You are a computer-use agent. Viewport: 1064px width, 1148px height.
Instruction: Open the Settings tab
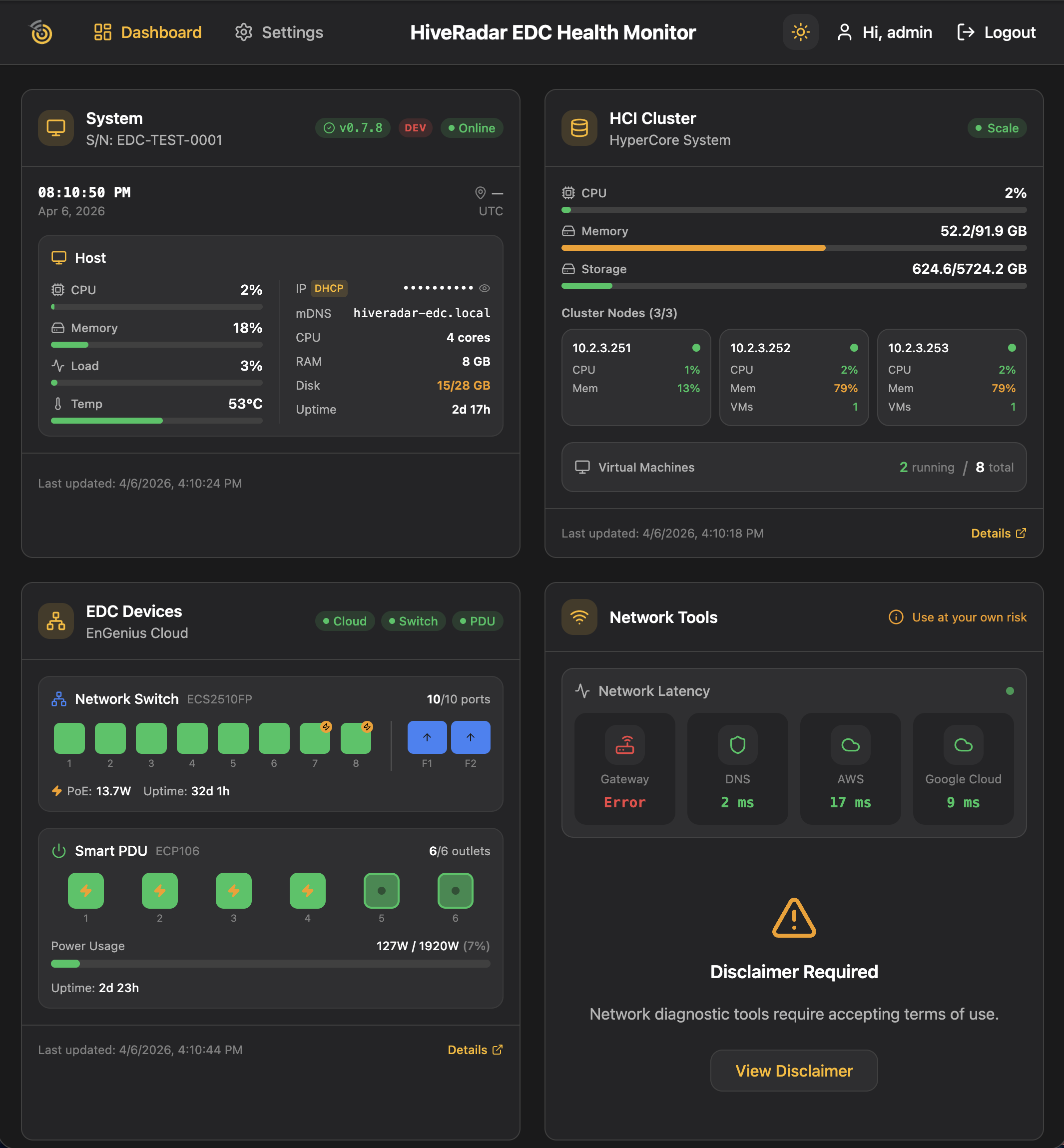(279, 32)
